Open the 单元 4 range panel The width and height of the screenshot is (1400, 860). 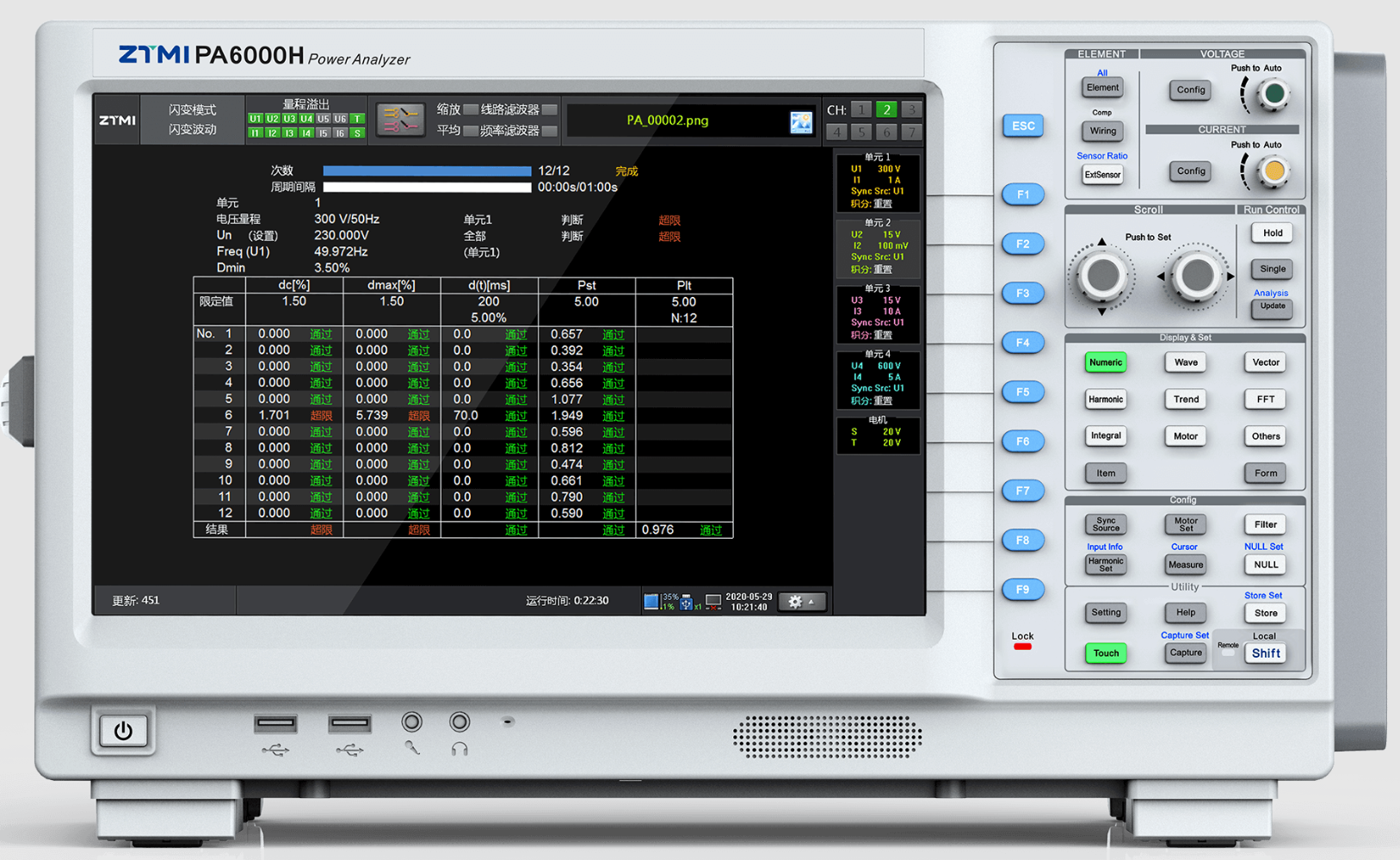(878, 378)
